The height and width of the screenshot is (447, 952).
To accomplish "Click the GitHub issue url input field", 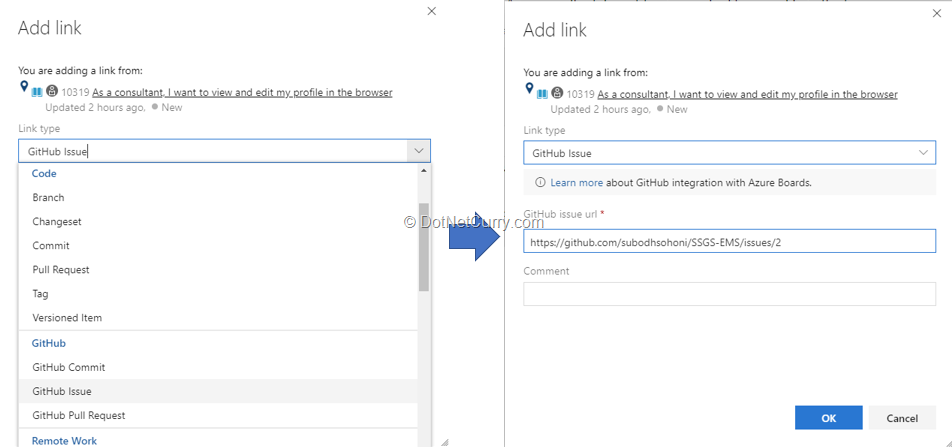I will coord(729,241).
